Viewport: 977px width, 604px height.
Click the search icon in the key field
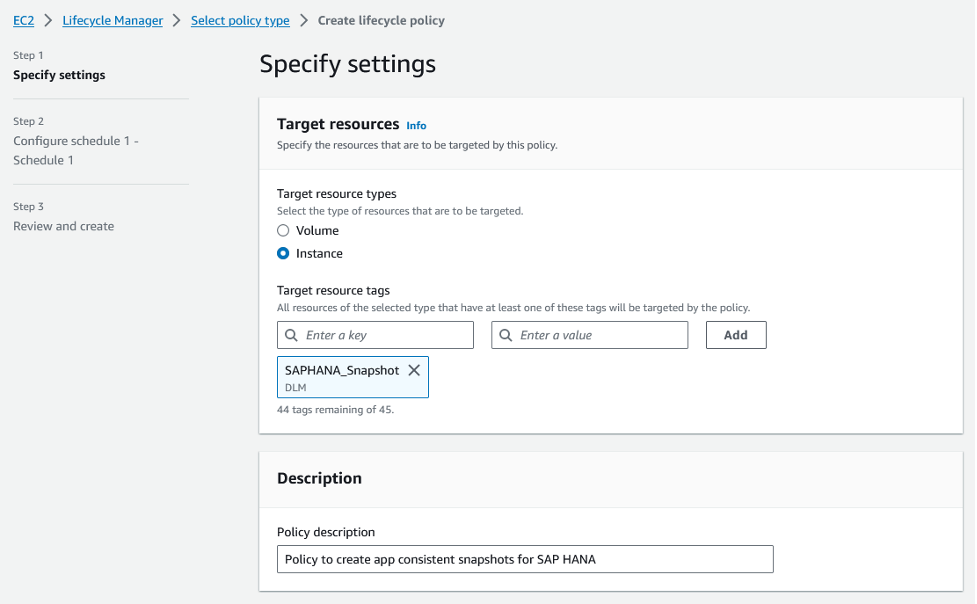click(292, 335)
